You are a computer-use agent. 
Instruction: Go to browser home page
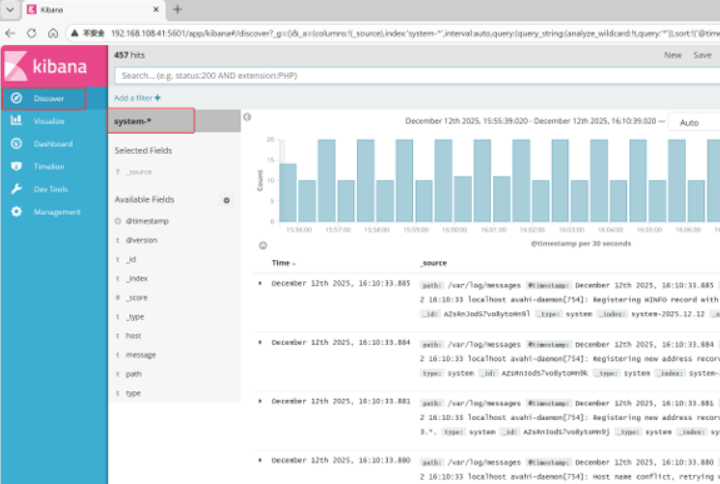[x=53, y=33]
